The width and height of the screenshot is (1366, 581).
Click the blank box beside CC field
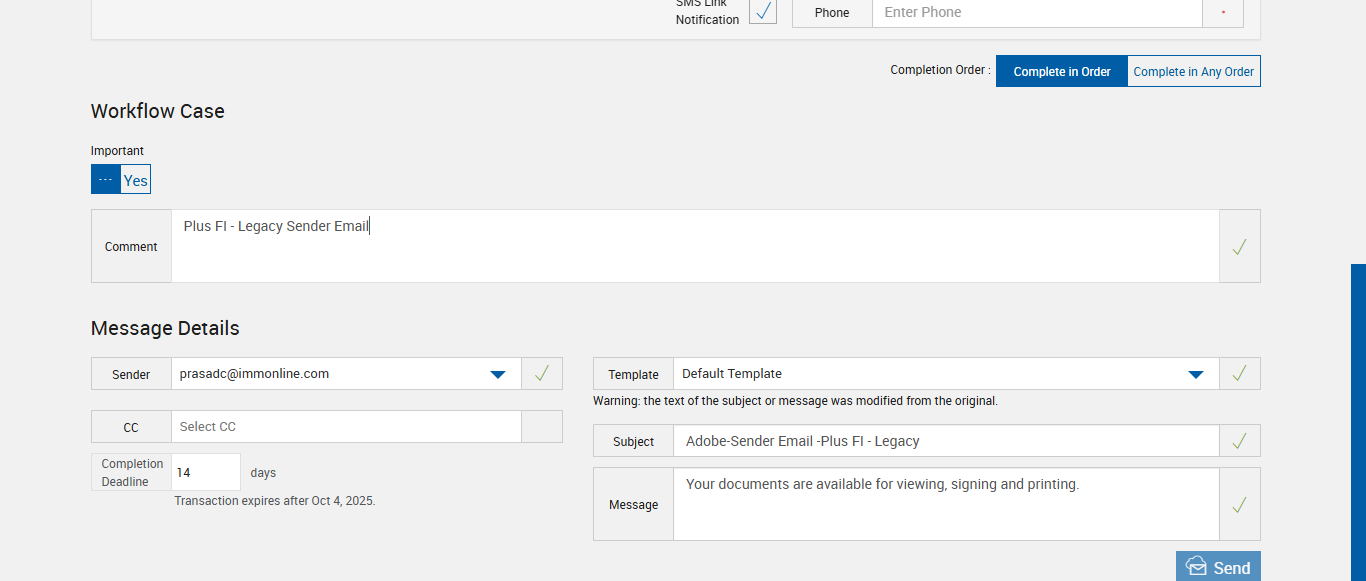click(541, 427)
